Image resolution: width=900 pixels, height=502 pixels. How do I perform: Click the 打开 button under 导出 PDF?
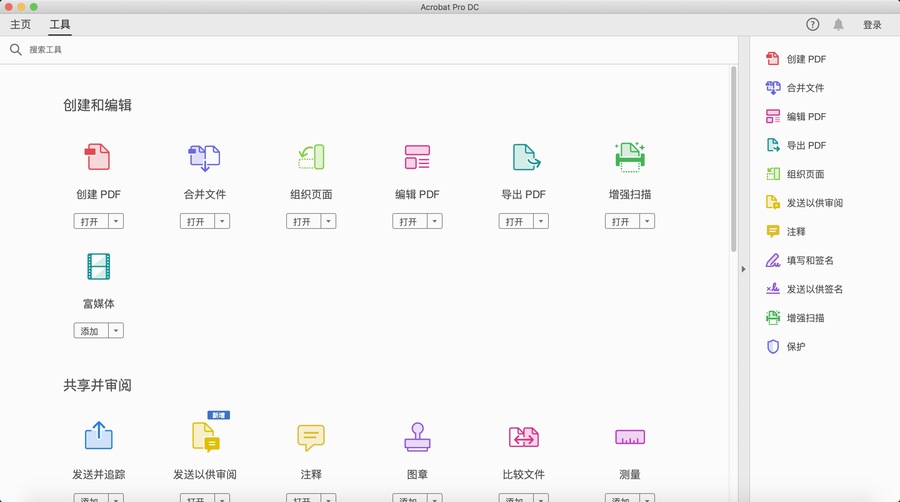point(516,221)
